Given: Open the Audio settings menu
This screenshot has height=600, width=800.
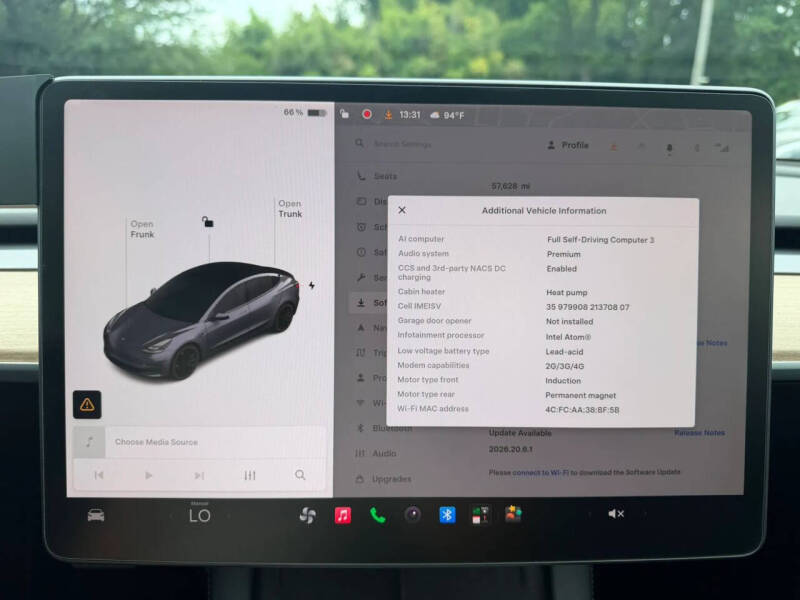Looking at the screenshot, I should pyautogui.click(x=376, y=453).
